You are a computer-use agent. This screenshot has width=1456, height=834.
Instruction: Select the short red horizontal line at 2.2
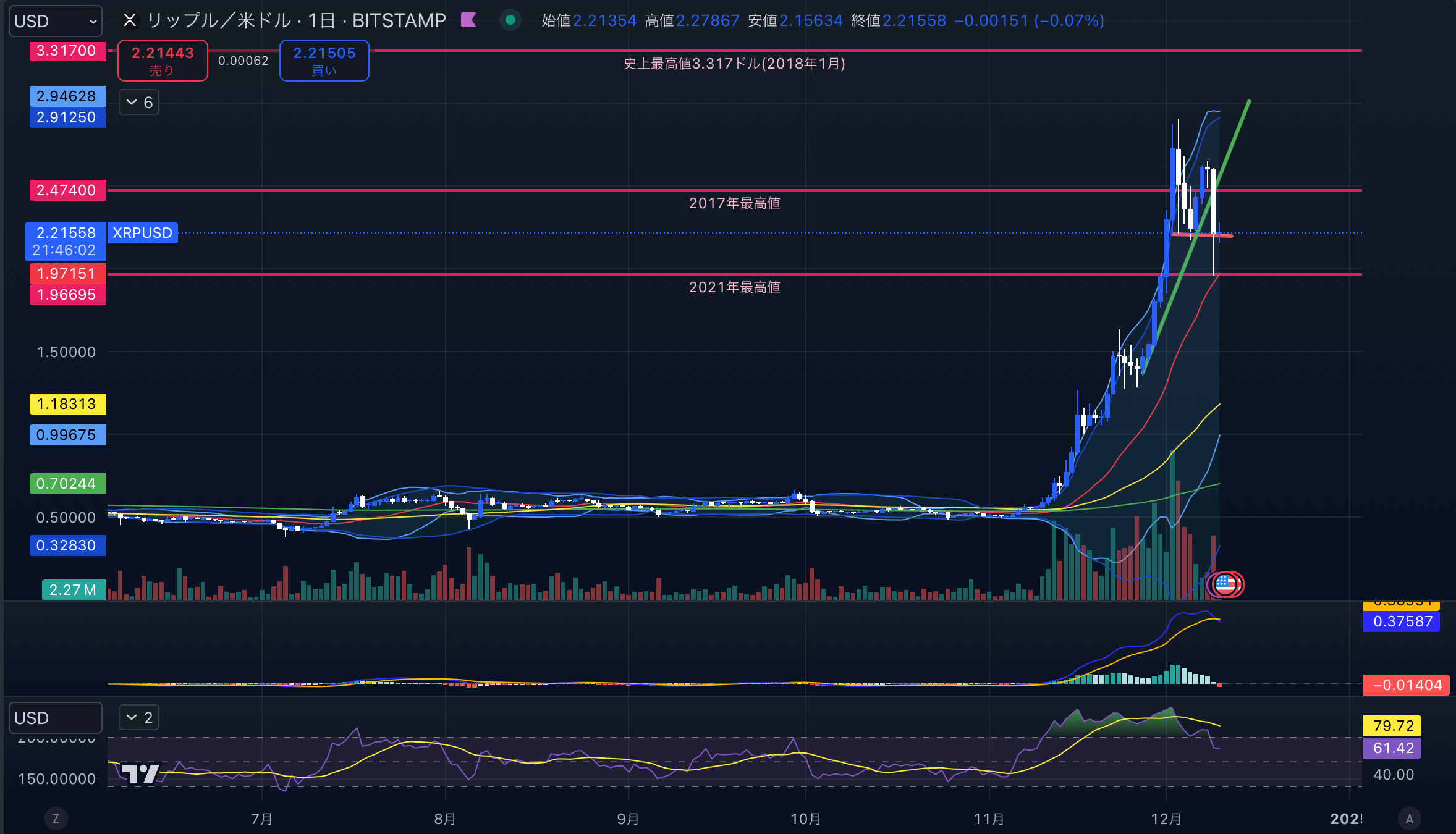coord(1202,235)
